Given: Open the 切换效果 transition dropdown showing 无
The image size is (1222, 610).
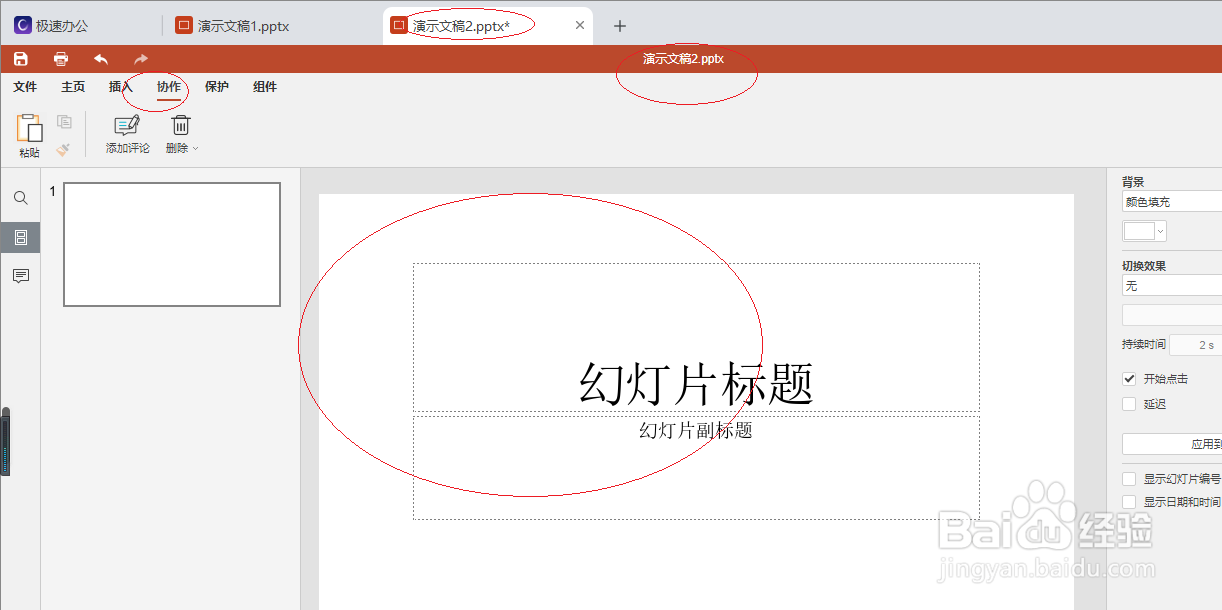Looking at the screenshot, I should [x=1170, y=285].
